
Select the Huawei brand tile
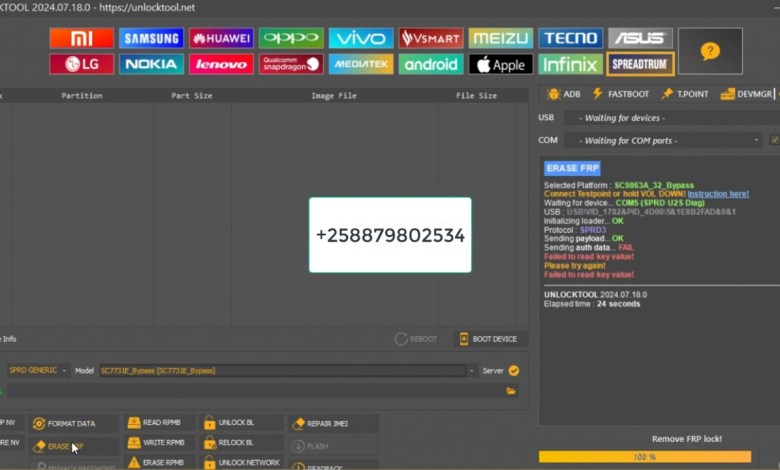click(x=221, y=38)
